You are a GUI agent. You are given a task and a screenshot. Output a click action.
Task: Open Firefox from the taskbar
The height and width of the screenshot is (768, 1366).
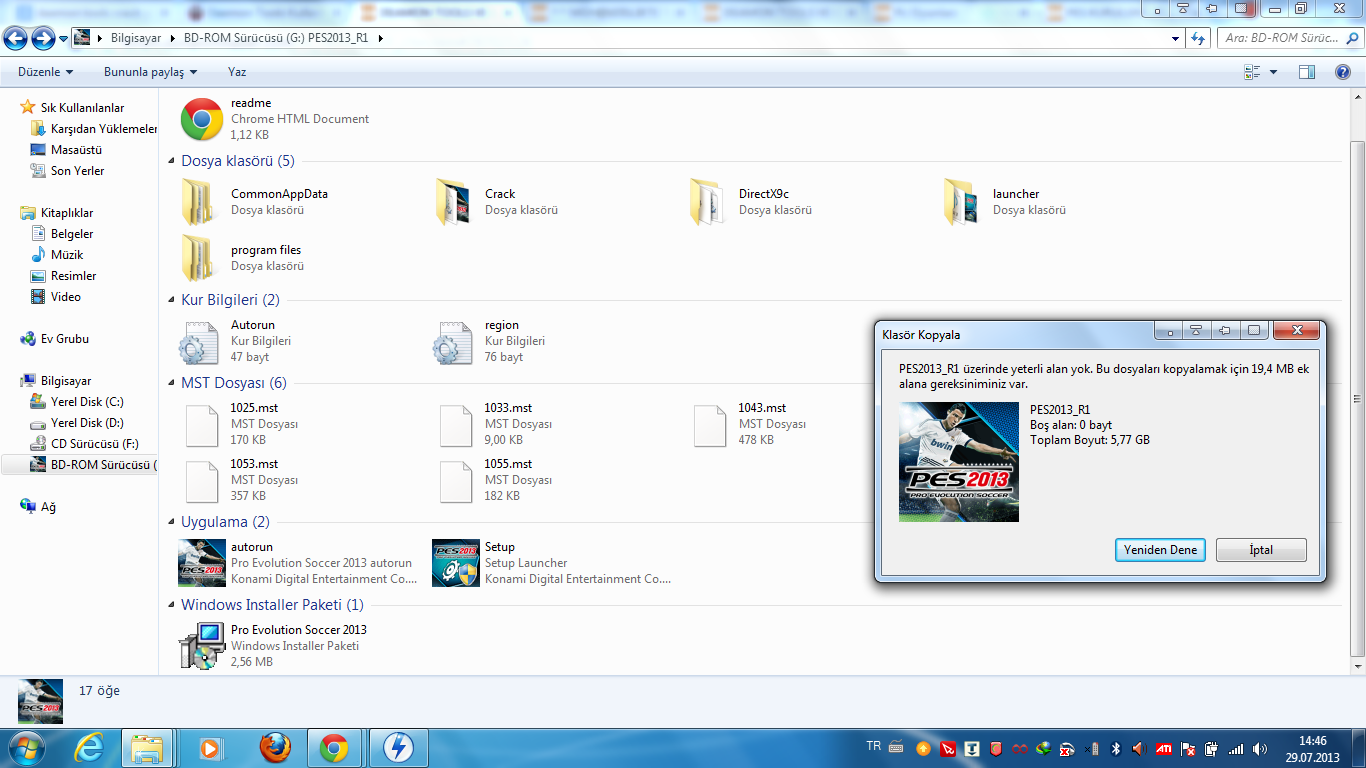coord(275,748)
